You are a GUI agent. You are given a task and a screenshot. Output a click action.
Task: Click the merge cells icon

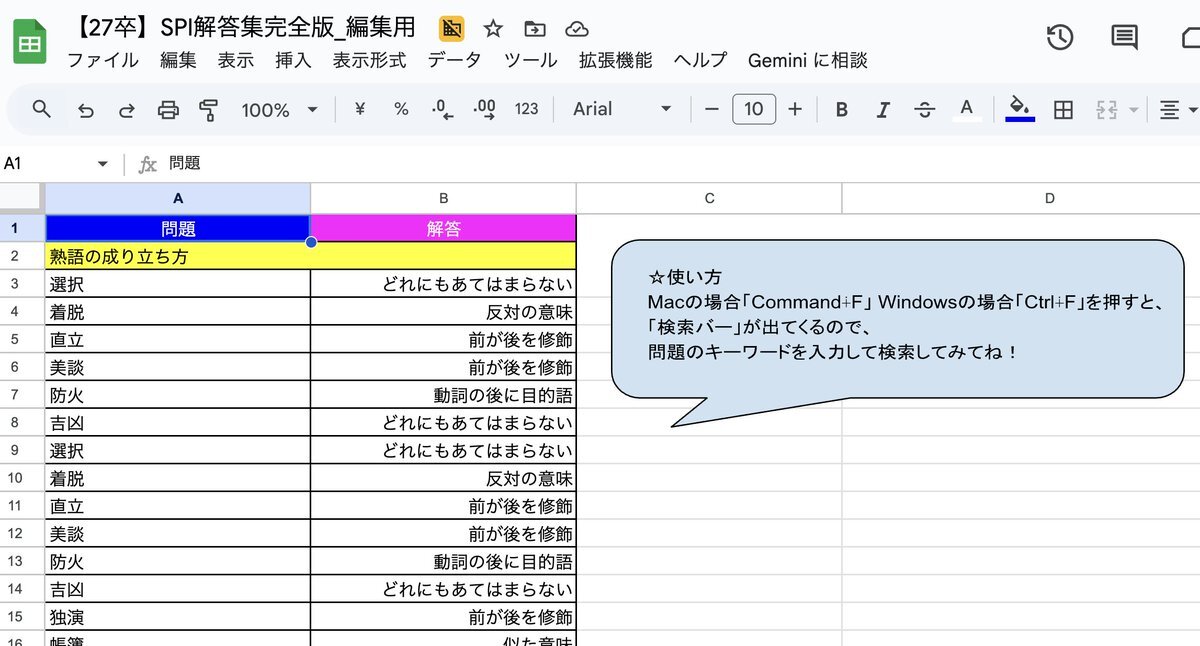click(x=1107, y=110)
